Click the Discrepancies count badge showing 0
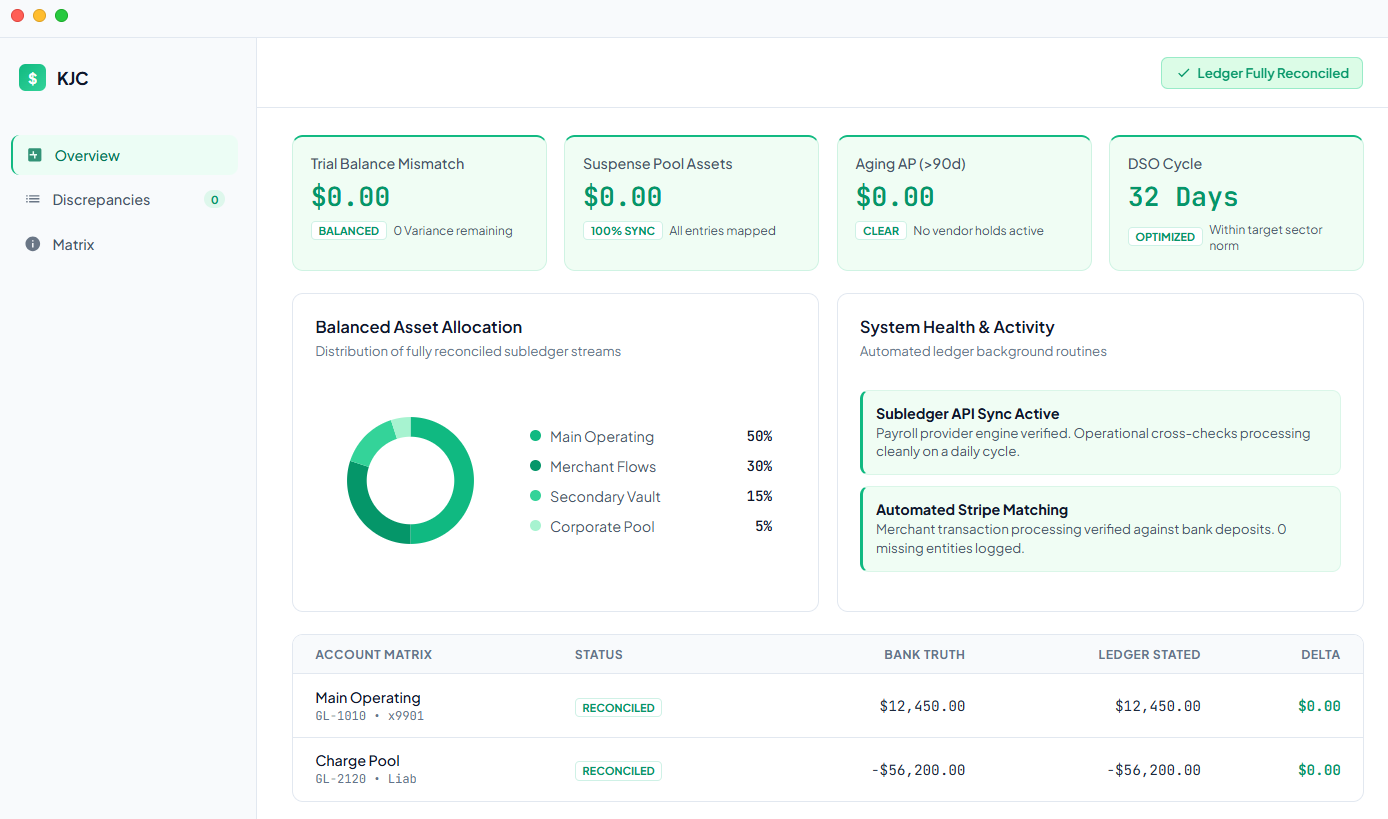The height and width of the screenshot is (819, 1388). [x=214, y=200]
